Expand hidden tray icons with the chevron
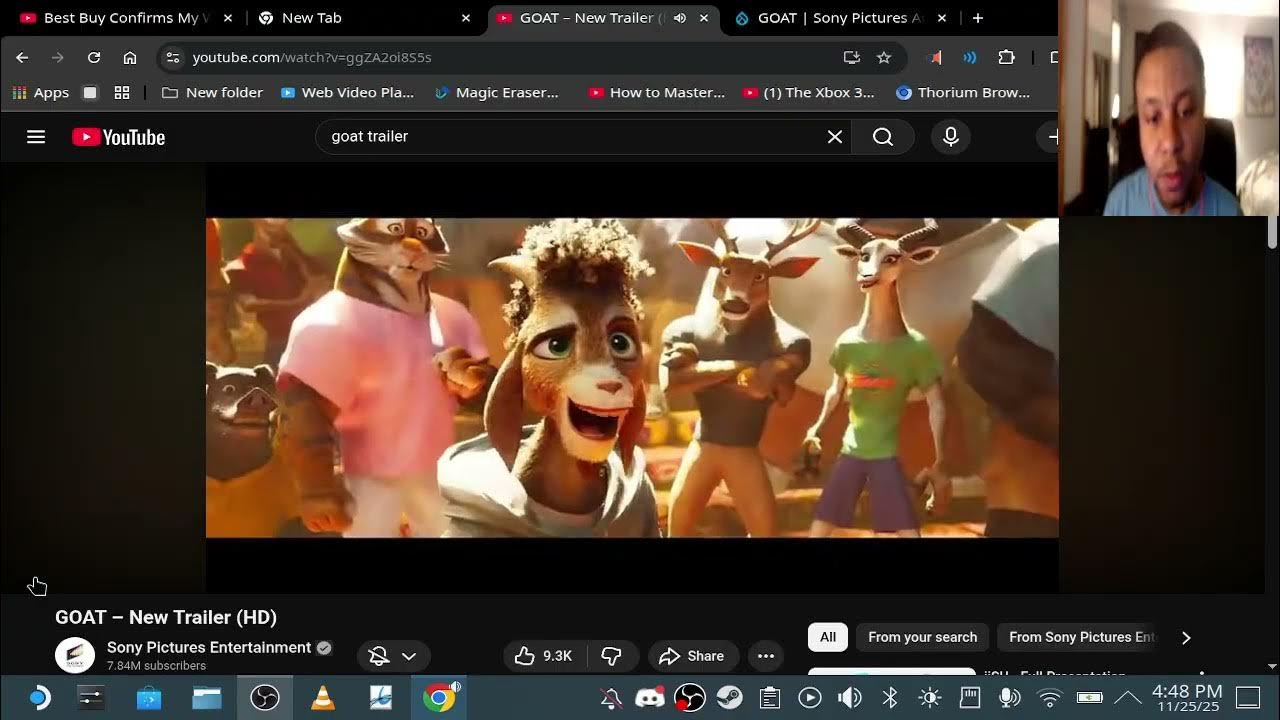 click(1128, 697)
